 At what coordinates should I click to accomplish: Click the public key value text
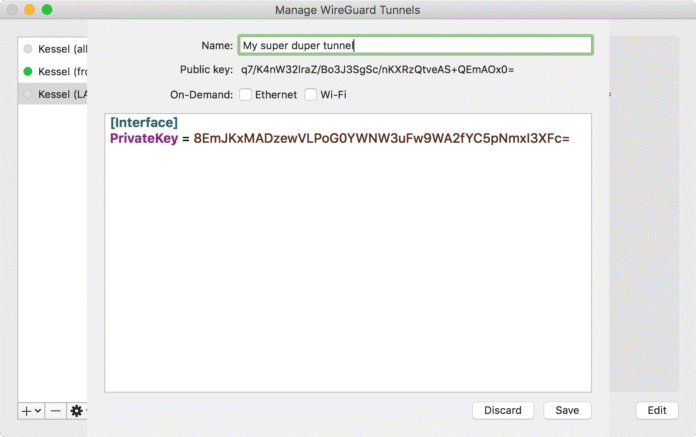pos(377,70)
